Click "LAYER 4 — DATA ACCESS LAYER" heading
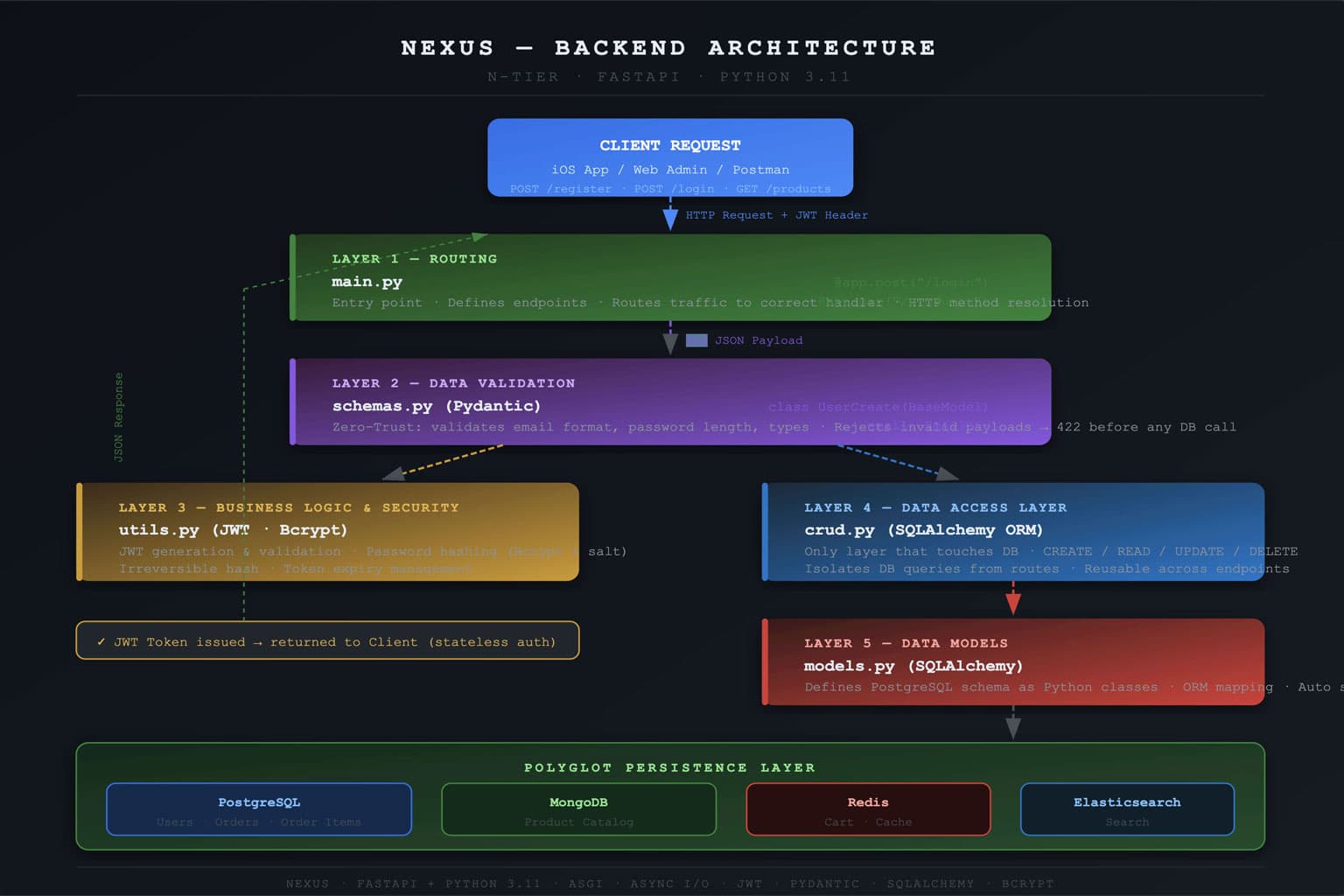Image resolution: width=1344 pixels, height=896 pixels. pyautogui.click(x=935, y=507)
